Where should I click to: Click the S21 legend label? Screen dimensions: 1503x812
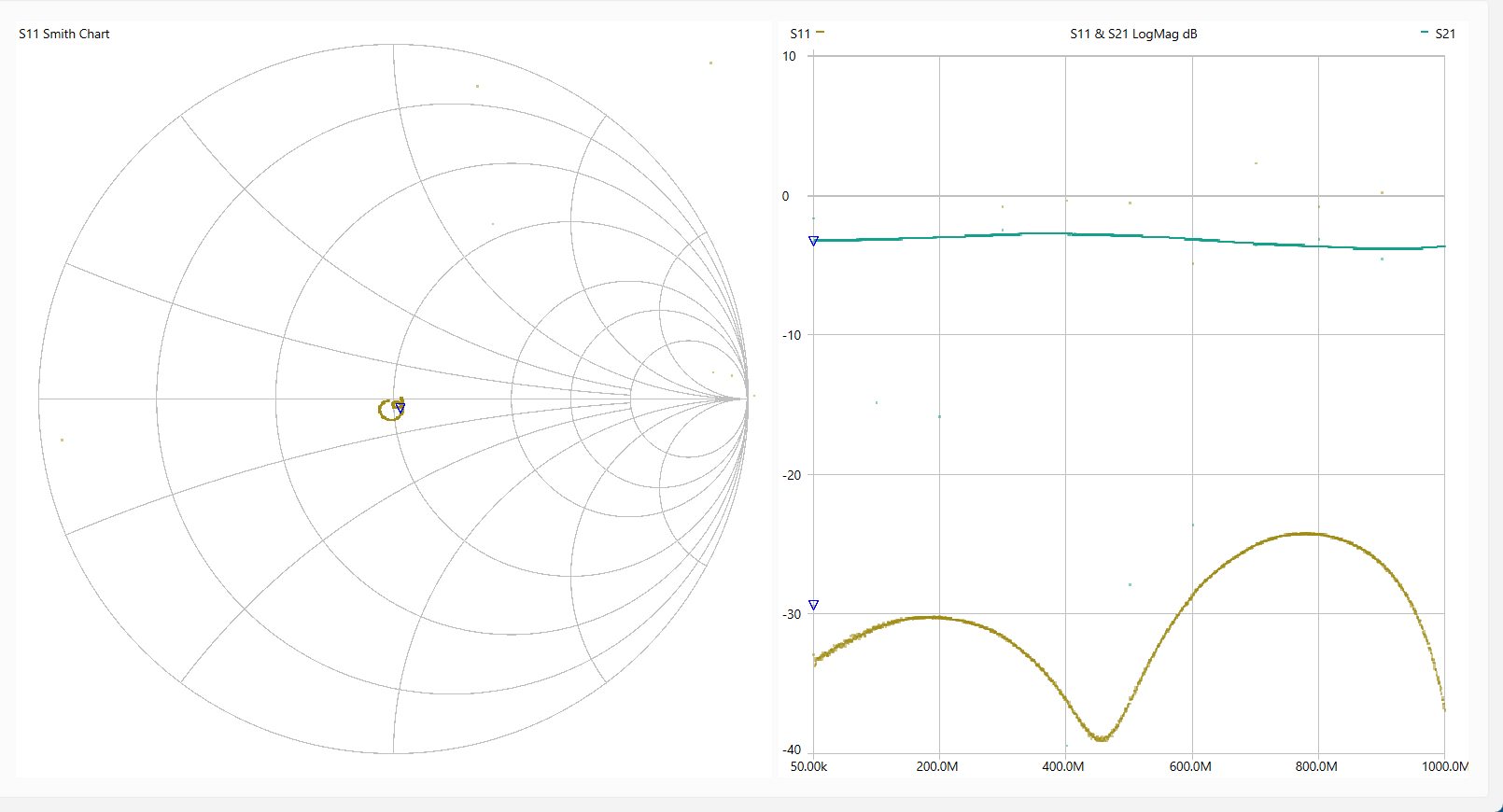[1444, 34]
